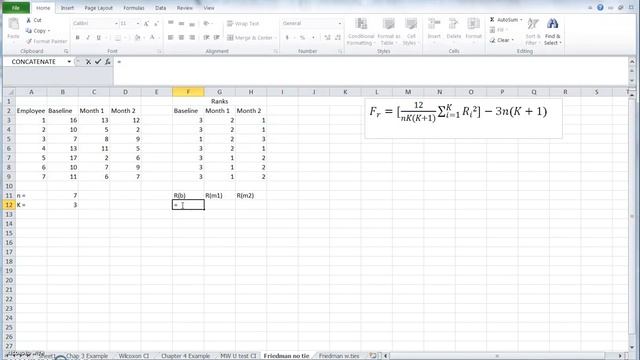Switch to the Insert ribbon tab
Viewport: 640px width, 360px height.
[67, 8]
